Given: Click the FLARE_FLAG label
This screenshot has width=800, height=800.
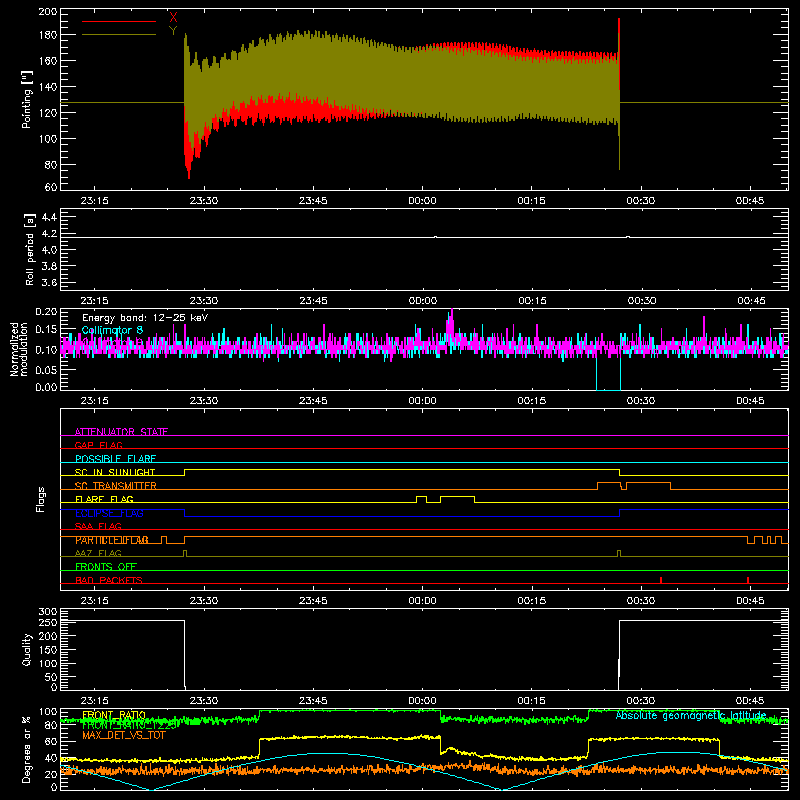Looking at the screenshot, I should click(104, 499).
